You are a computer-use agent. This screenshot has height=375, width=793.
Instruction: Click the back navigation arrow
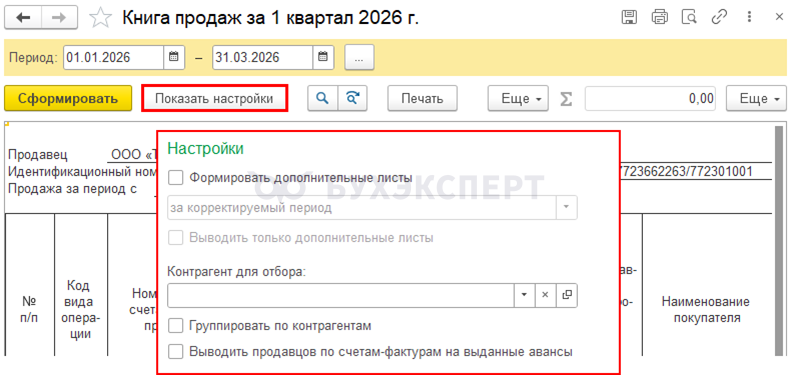(23, 18)
